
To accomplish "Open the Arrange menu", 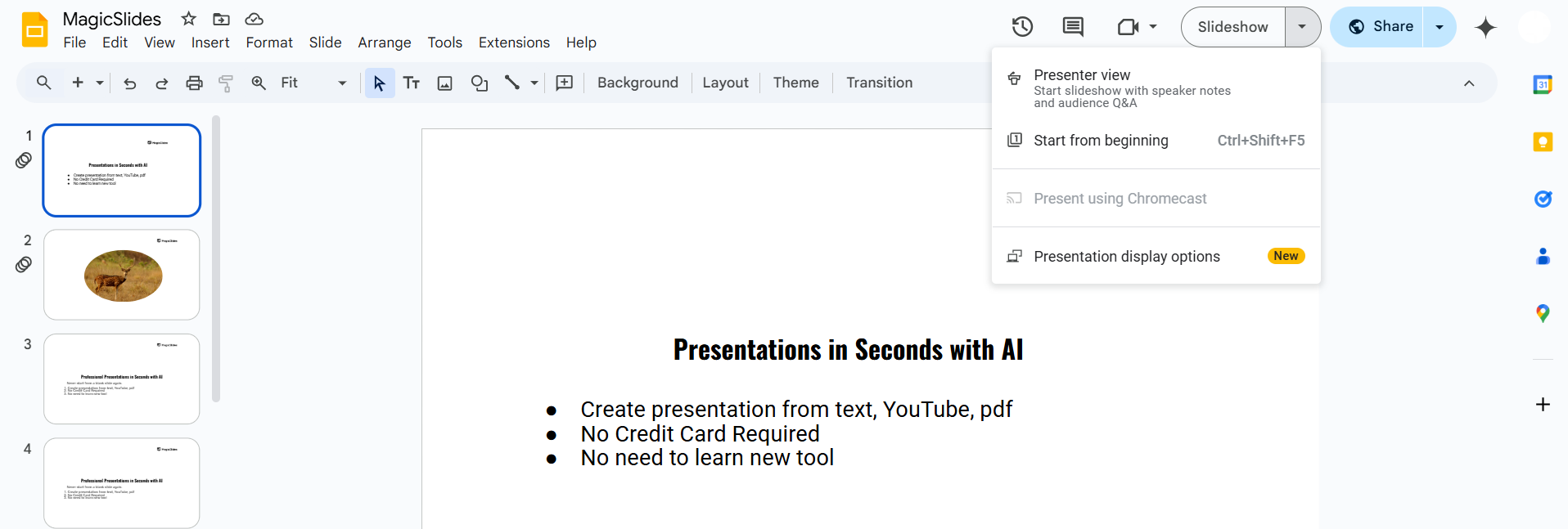I will pyautogui.click(x=385, y=43).
